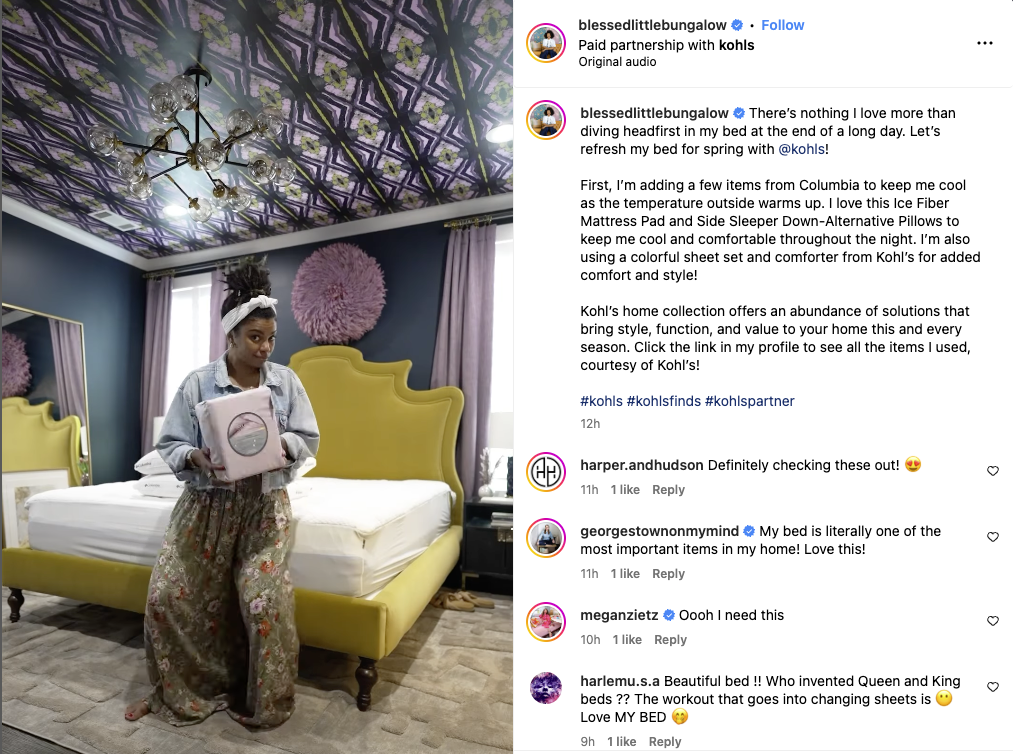
Task: Follow blessedlittlebungalow
Action: [782, 25]
